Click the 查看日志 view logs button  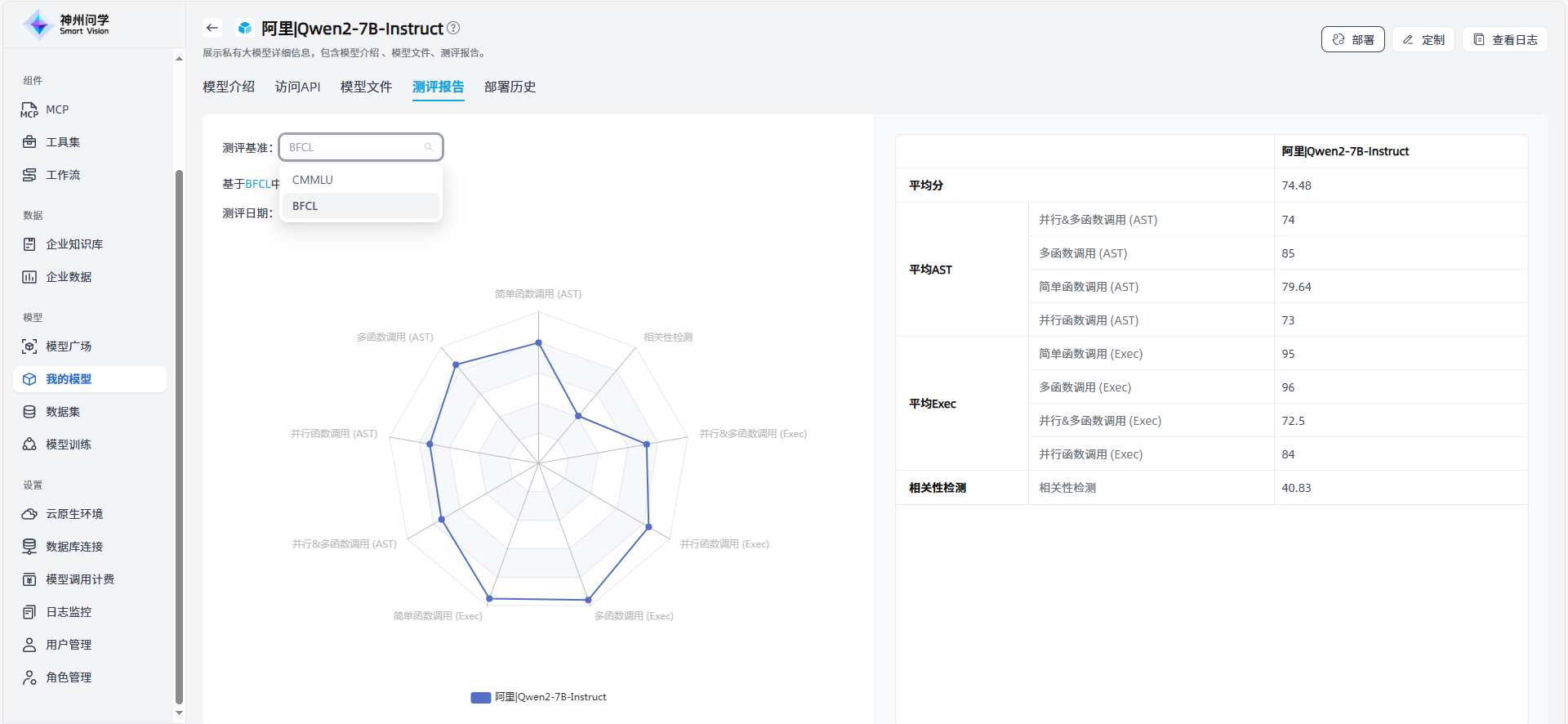coord(1504,39)
